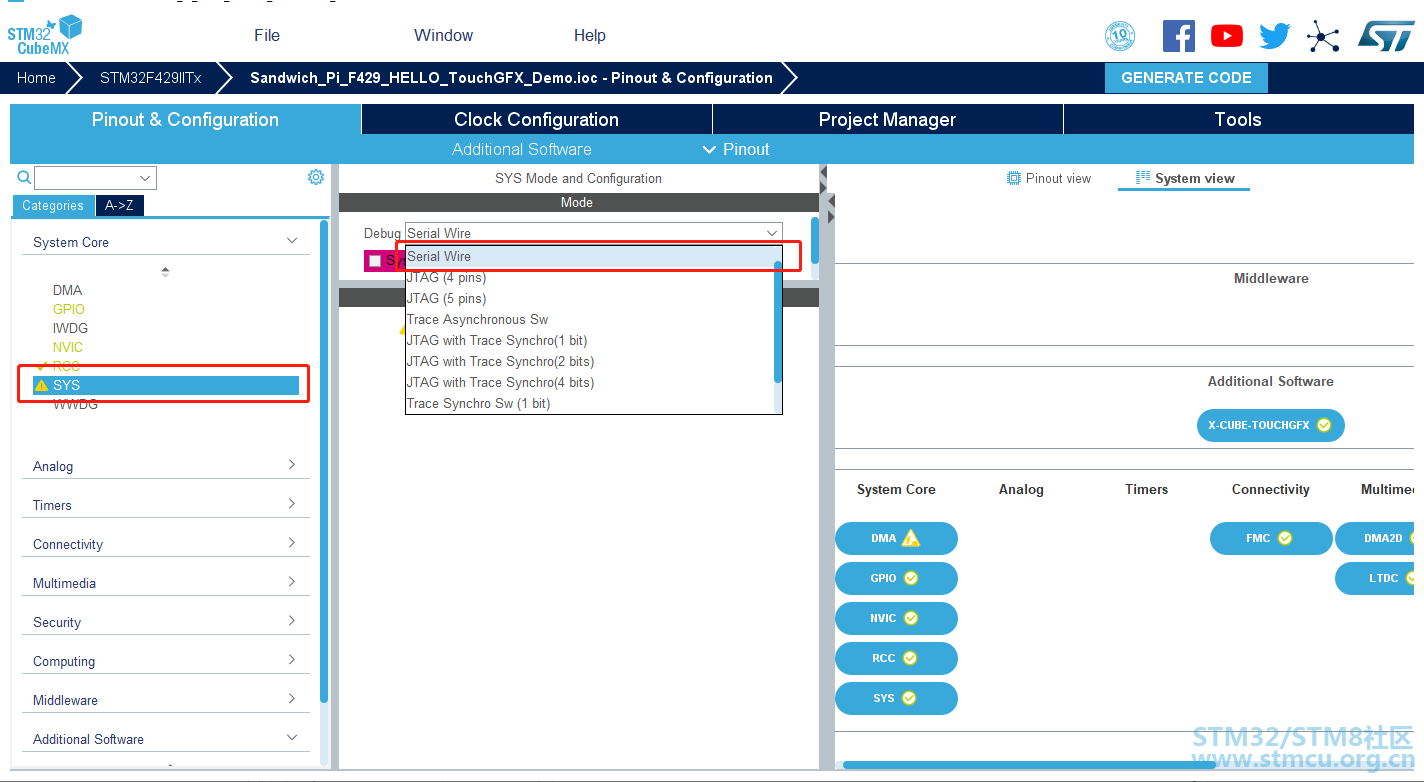This screenshot has width=1424, height=782.
Task: Click the System view grid icon
Action: coord(1143,178)
